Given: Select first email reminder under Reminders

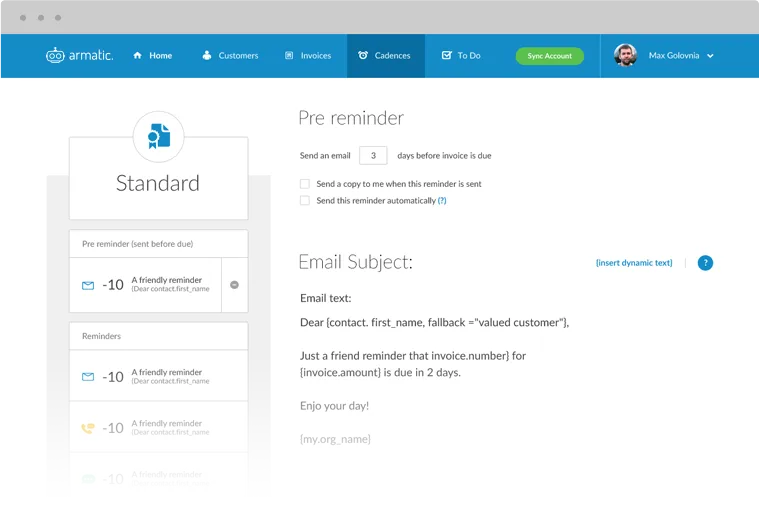Looking at the screenshot, I should [x=159, y=376].
